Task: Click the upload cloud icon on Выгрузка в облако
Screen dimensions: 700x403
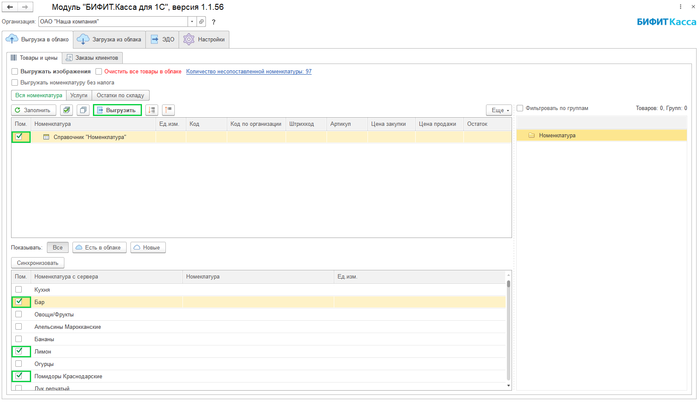Action: 12,39
